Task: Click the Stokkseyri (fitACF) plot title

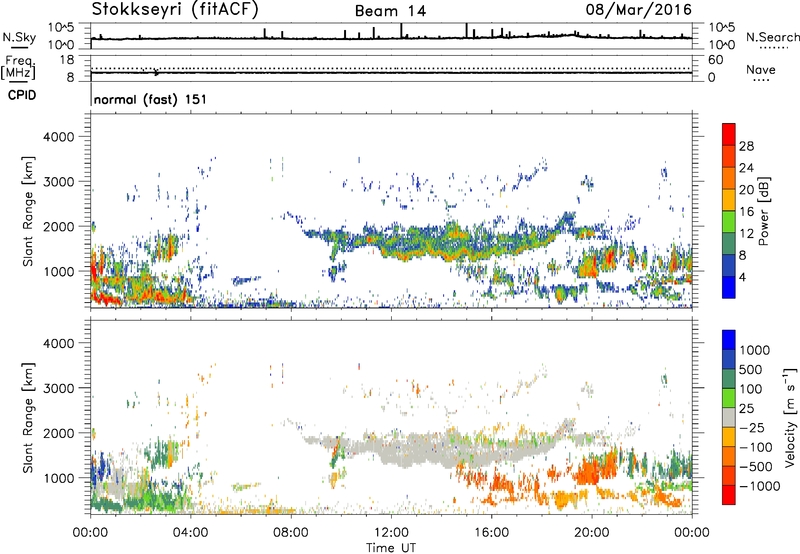Action: tap(175, 9)
